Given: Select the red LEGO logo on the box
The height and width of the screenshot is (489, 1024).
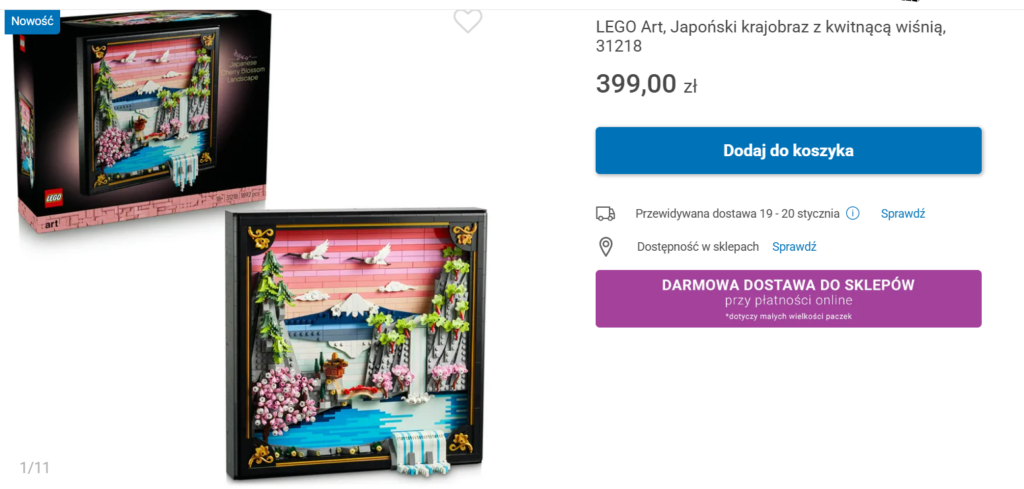Looking at the screenshot, I should 54,200.
